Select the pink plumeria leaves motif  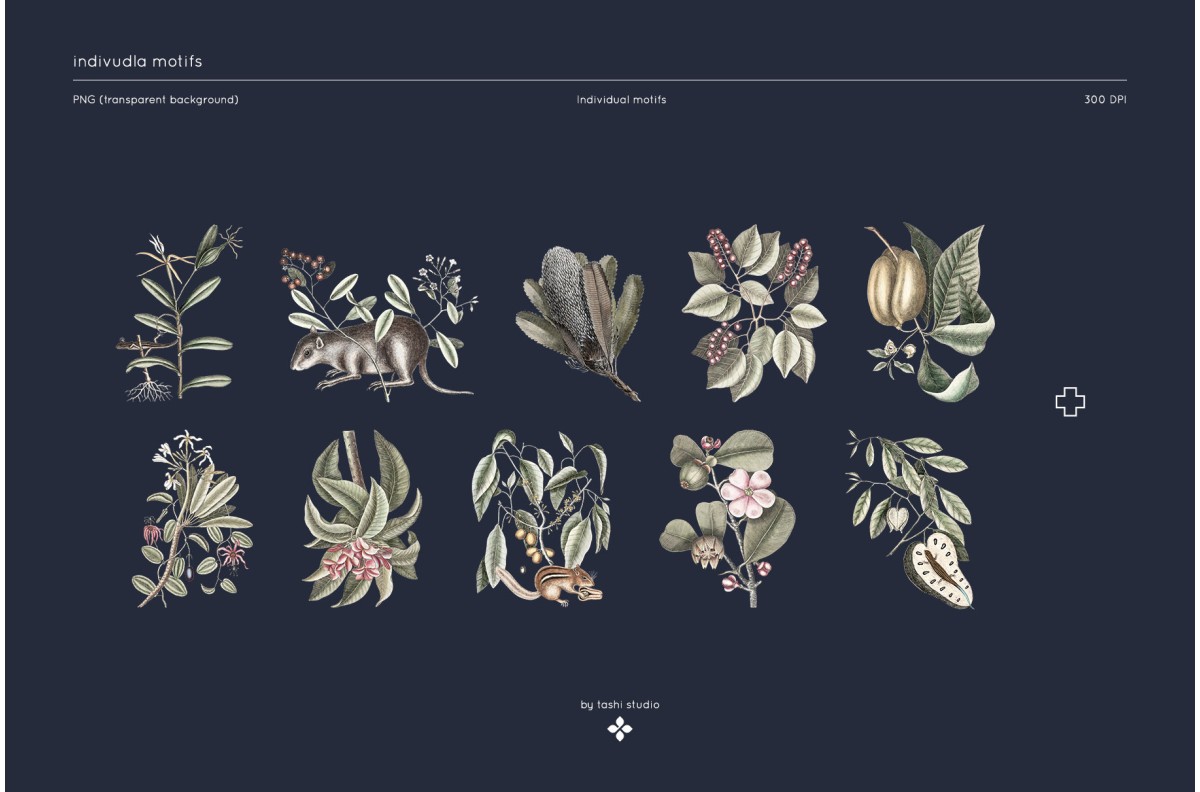pos(363,519)
